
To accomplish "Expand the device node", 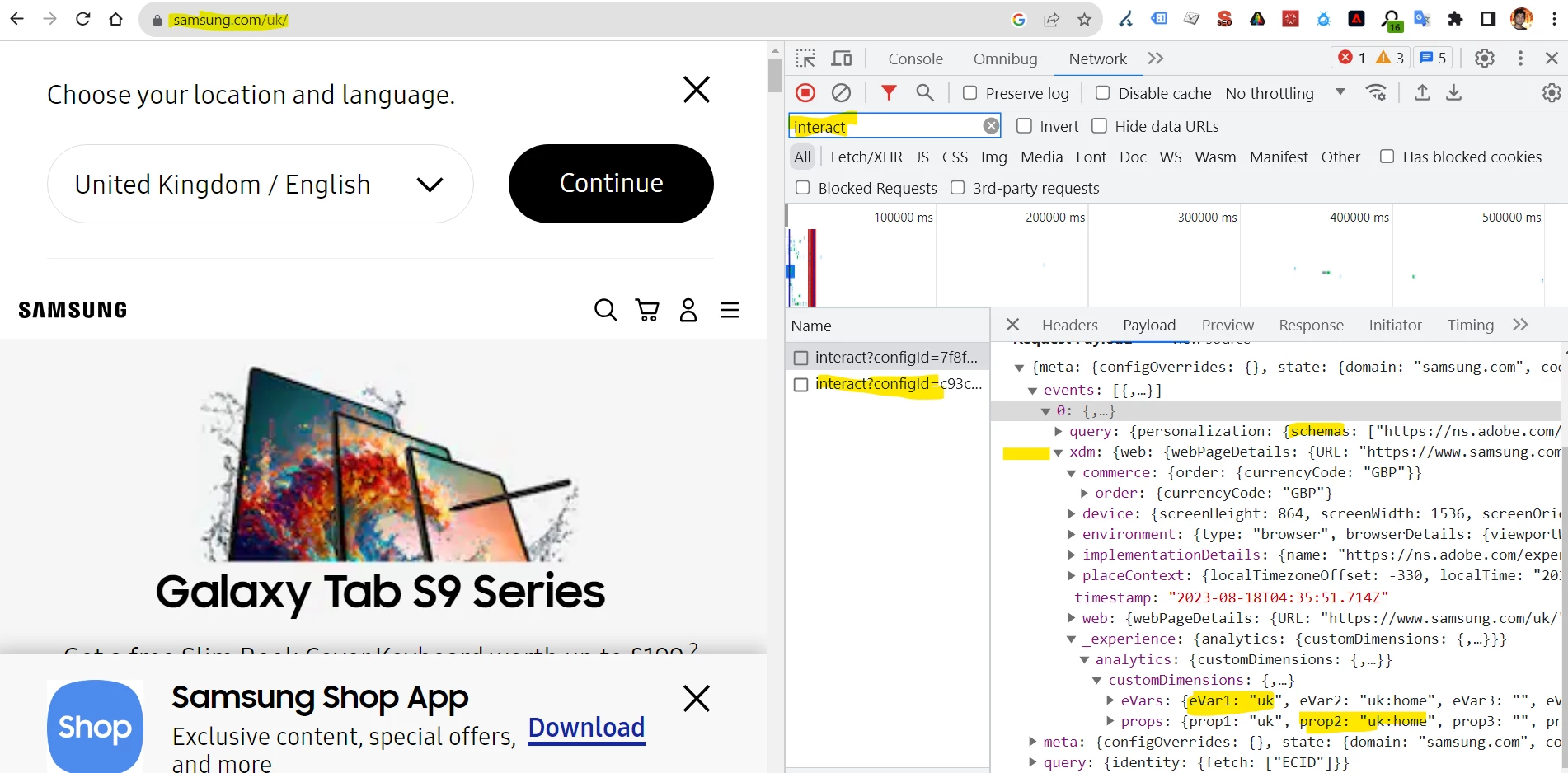I will coord(1071,513).
